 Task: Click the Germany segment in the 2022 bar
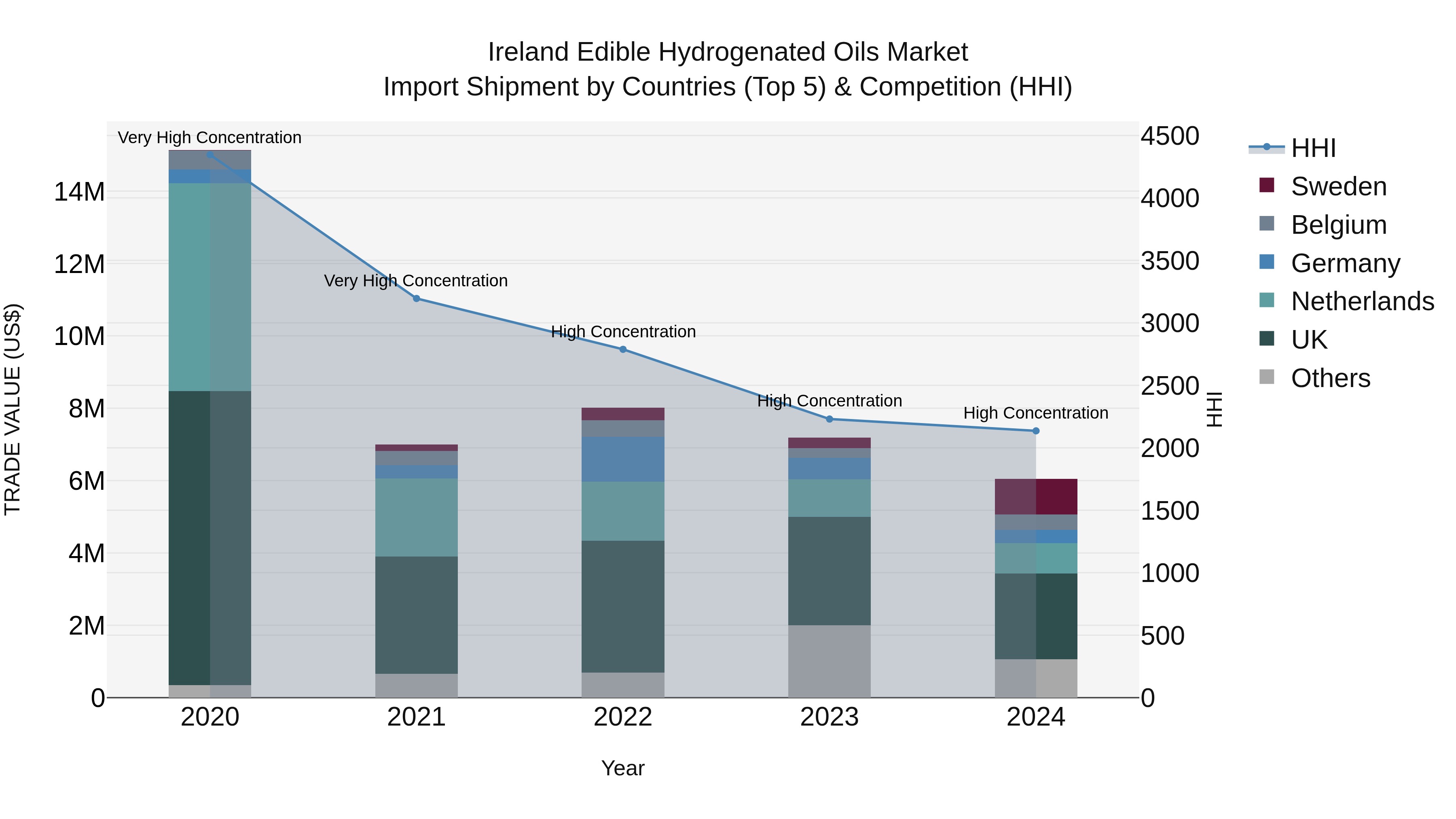click(623, 459)
